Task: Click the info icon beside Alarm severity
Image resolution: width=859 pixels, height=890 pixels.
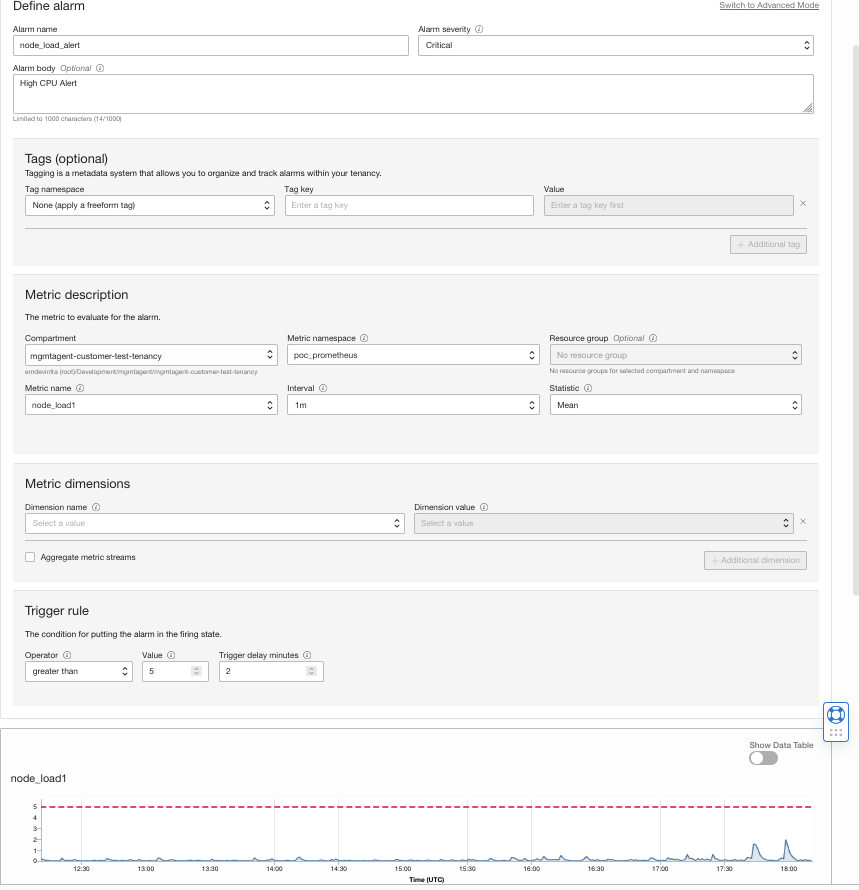Action: [x=479, y=30]
